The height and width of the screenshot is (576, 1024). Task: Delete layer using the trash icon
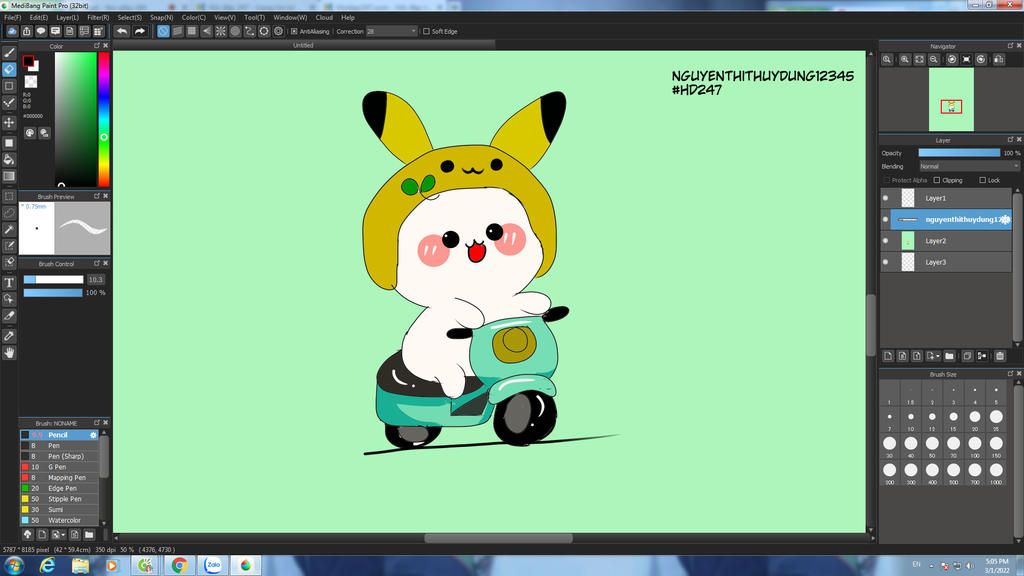(x=998, y=355)
